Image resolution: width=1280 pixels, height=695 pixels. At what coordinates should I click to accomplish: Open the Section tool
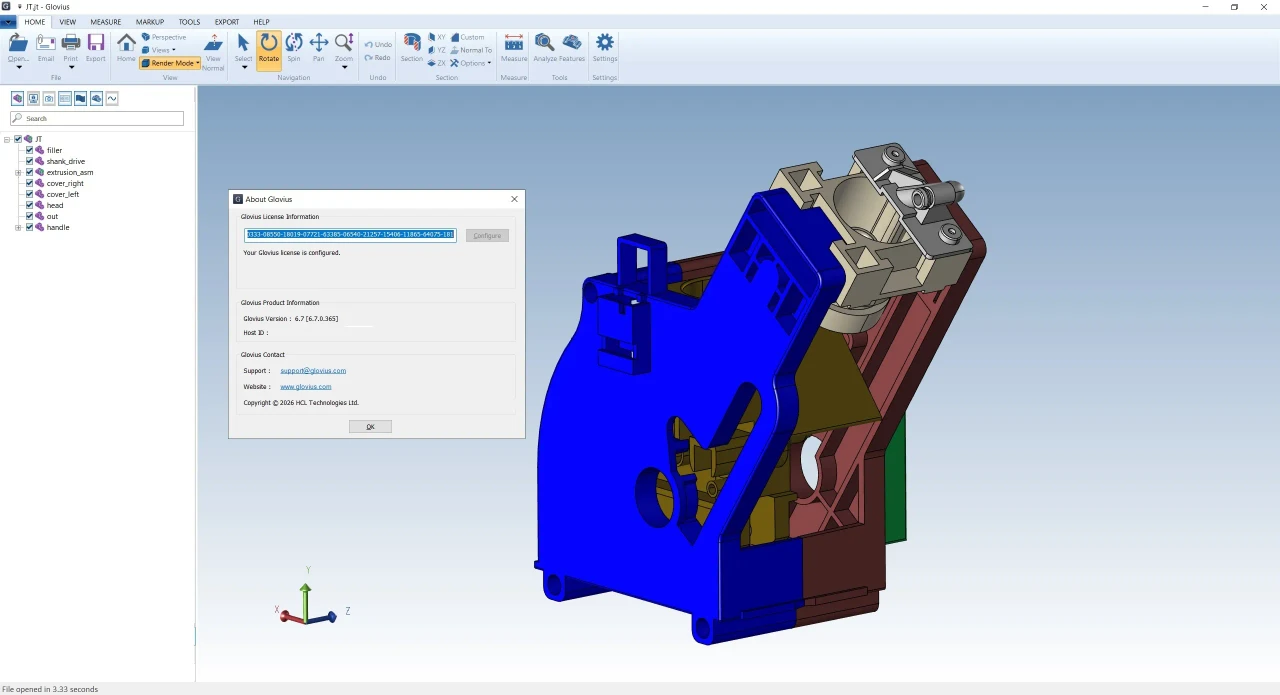[412, 48]
